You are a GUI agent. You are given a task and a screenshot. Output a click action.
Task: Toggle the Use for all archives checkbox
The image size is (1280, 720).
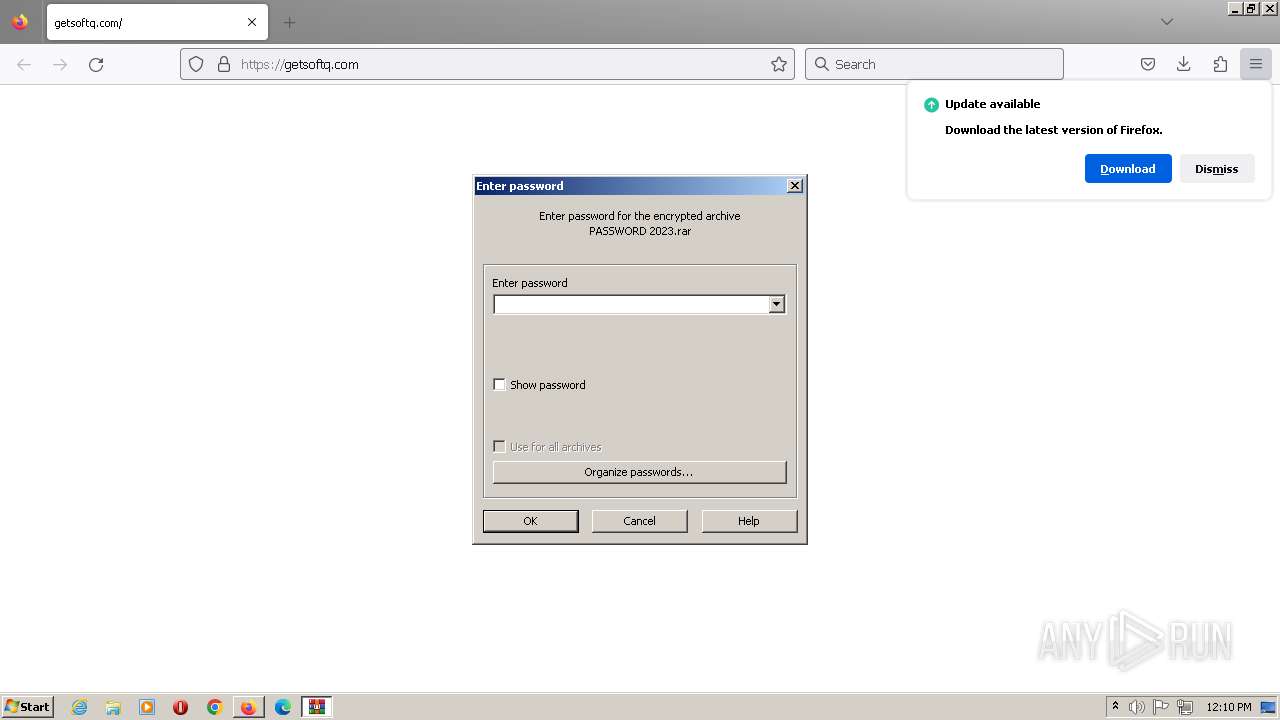pos(500,447)
